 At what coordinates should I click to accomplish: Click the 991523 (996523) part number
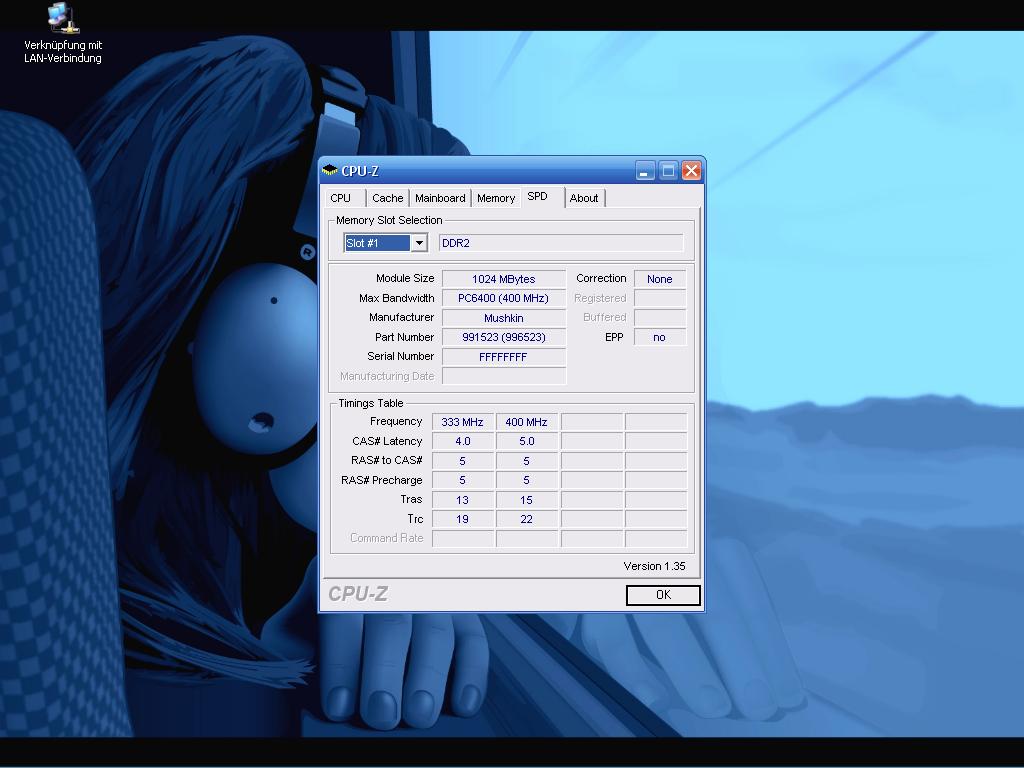click(504, 337)
